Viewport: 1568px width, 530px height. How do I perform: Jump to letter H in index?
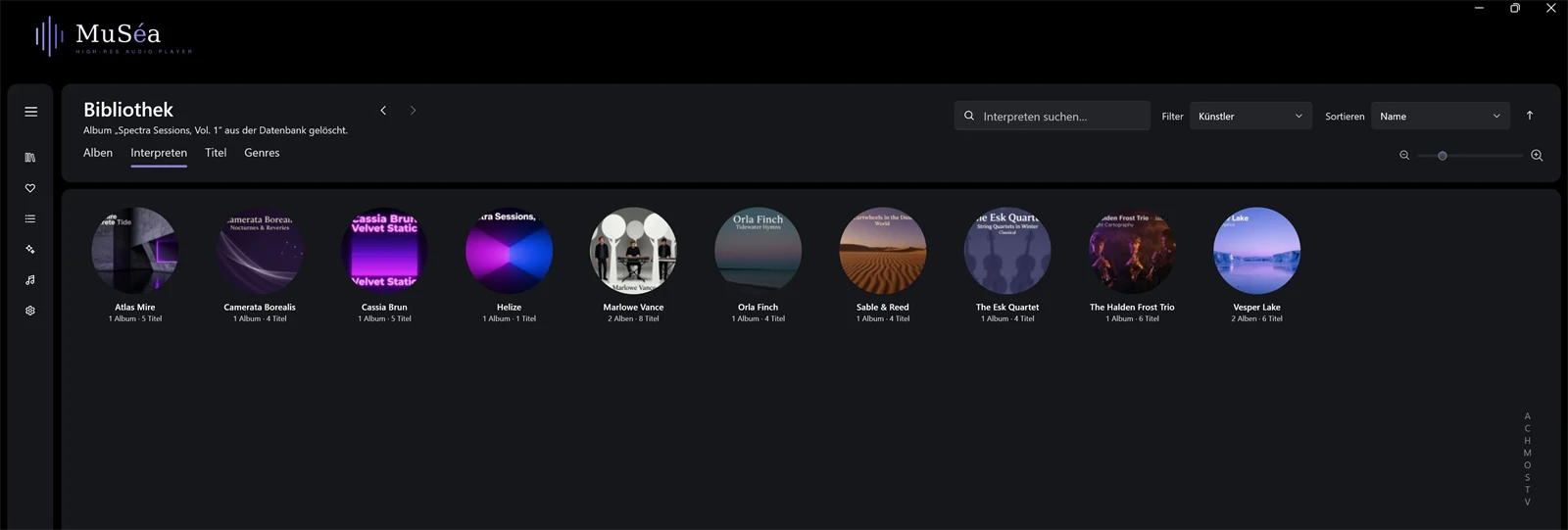tap(1527, 441)
